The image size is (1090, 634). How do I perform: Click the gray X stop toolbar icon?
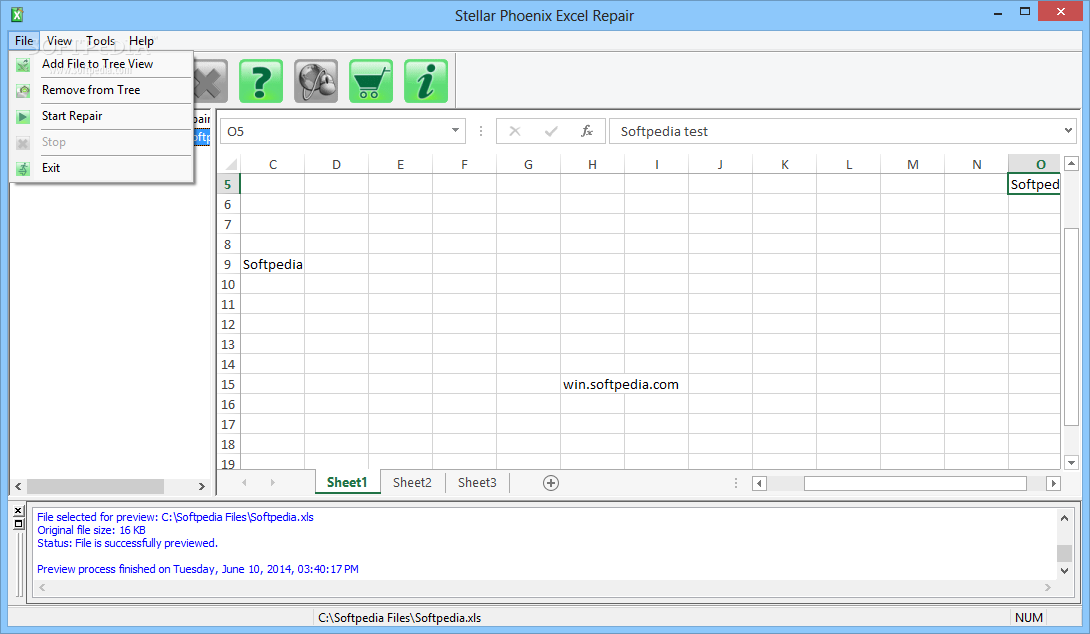coord(211,81)
